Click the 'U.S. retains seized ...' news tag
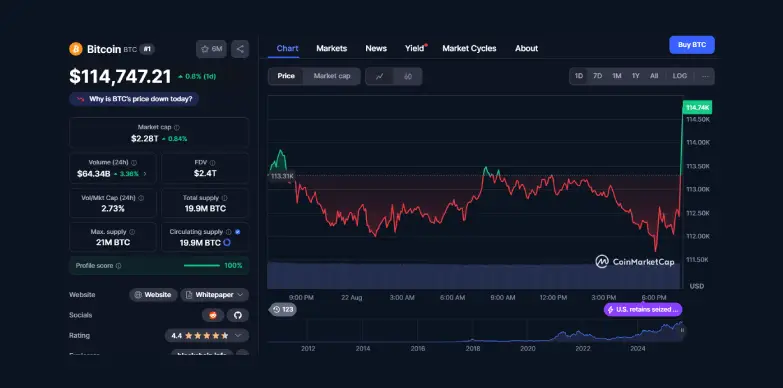This screenshot has width=783, height=388. click(x=643, y=310)
